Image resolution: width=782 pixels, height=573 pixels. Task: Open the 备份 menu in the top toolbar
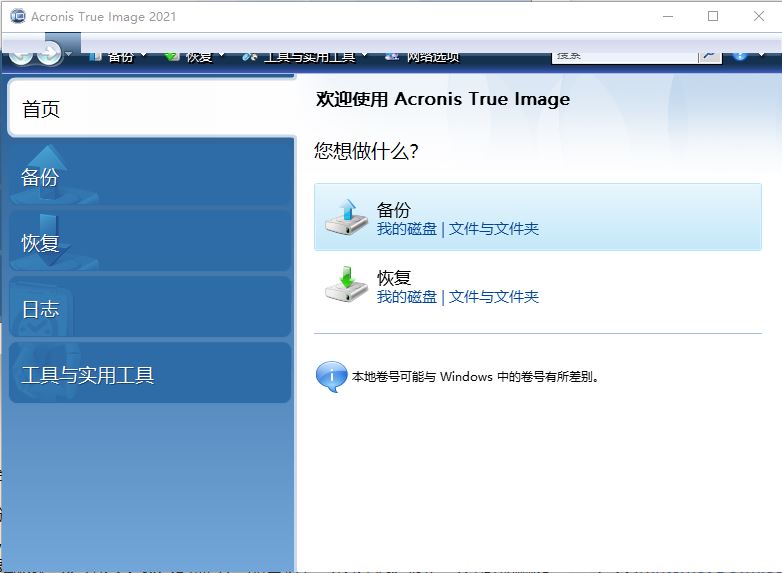(x=118, y=57)
